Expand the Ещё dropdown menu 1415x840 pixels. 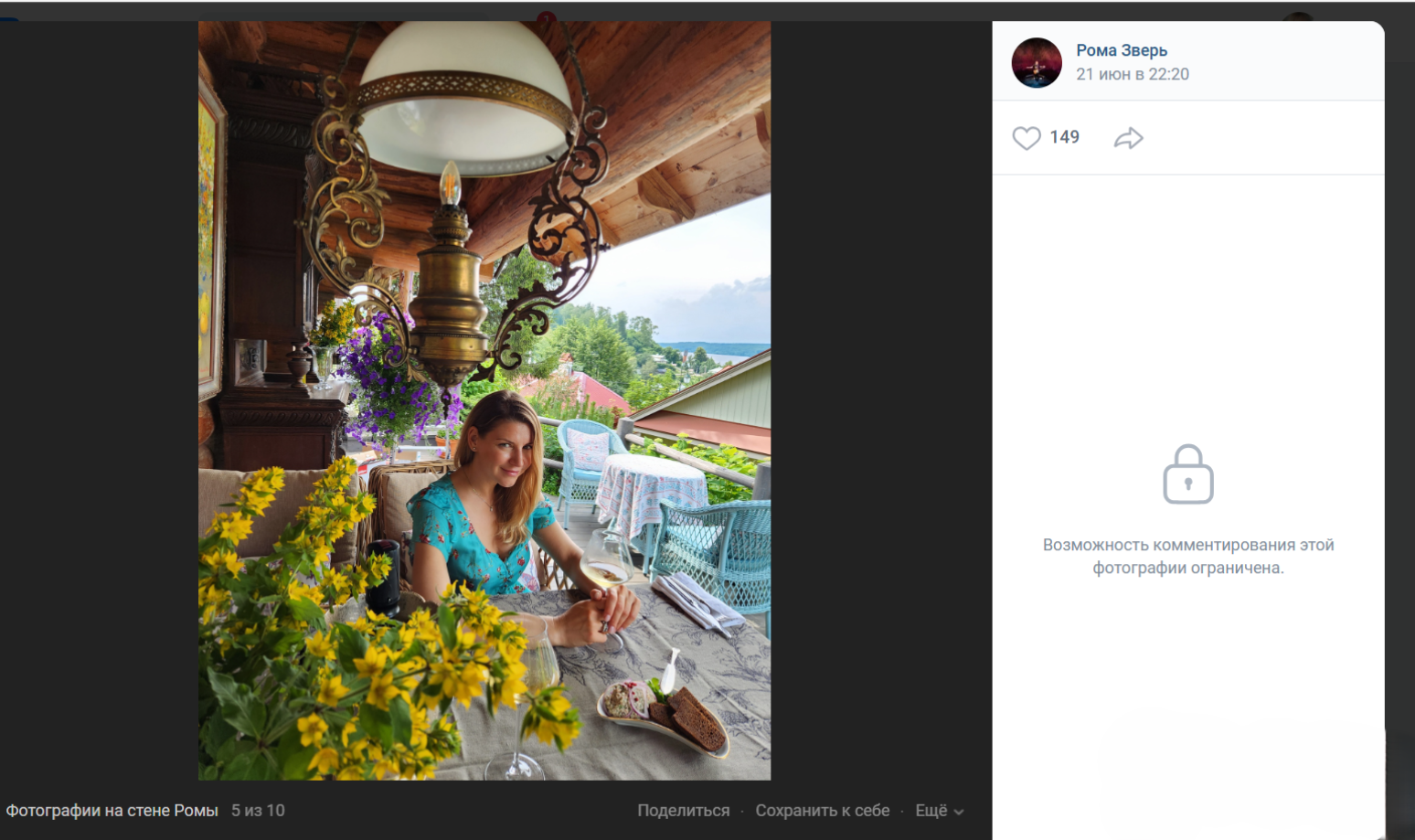click(931, 811)
